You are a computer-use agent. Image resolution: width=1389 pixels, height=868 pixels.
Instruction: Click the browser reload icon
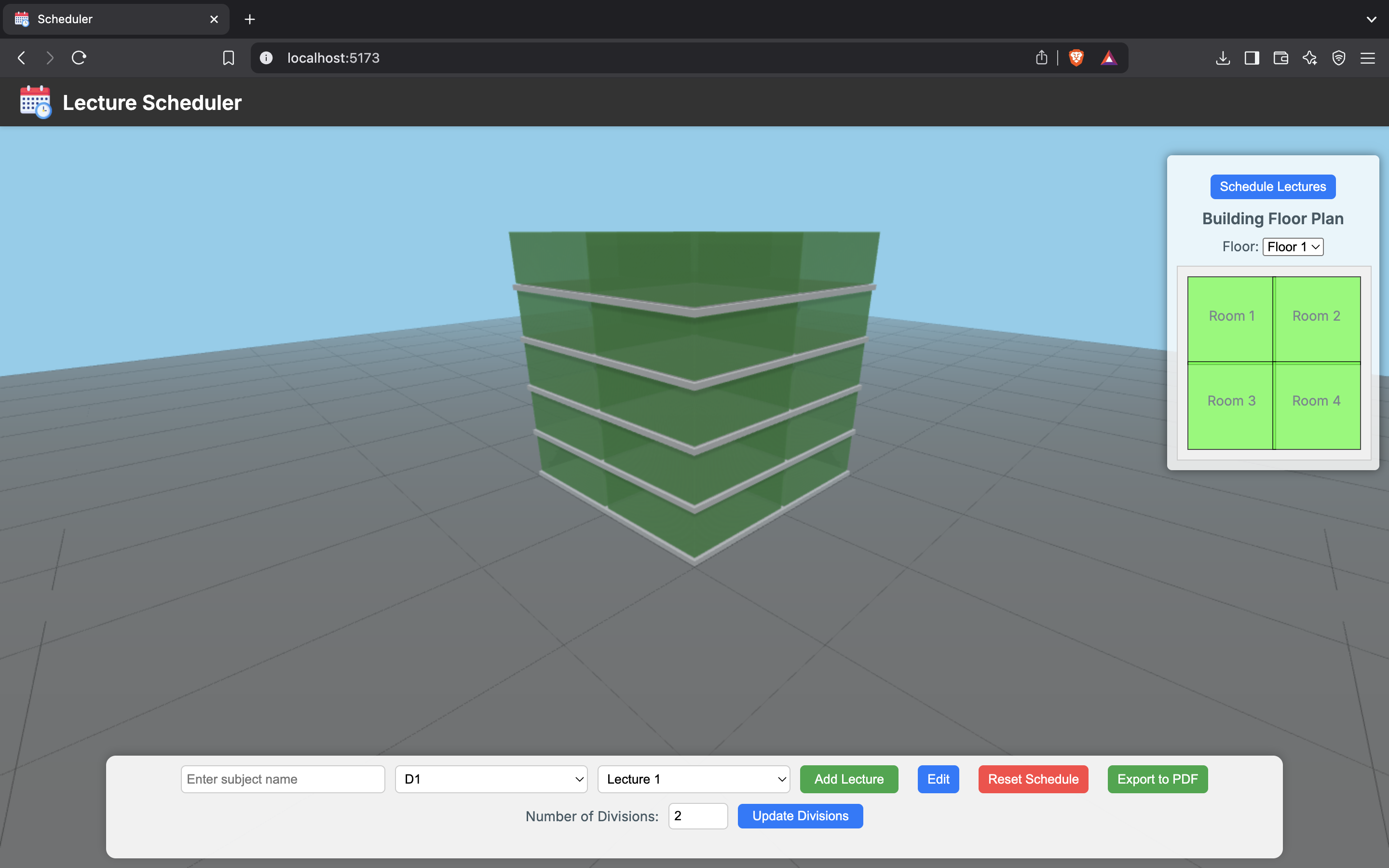pos(79,58)
